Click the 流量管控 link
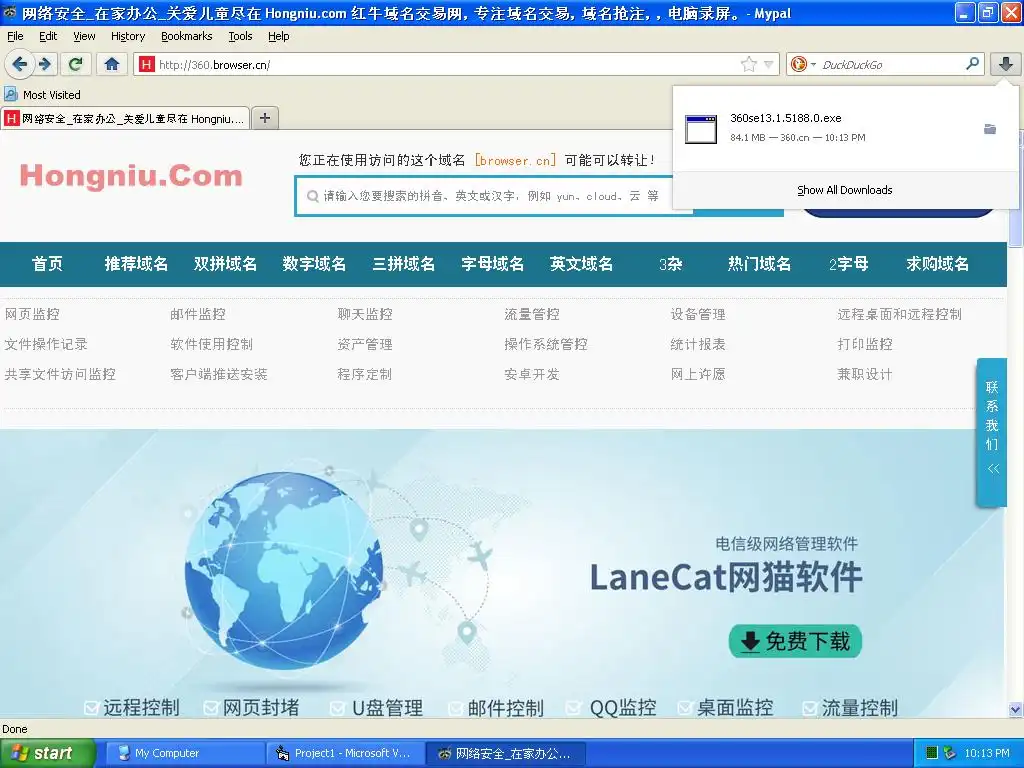1024x768 pixels. [532, 314]
